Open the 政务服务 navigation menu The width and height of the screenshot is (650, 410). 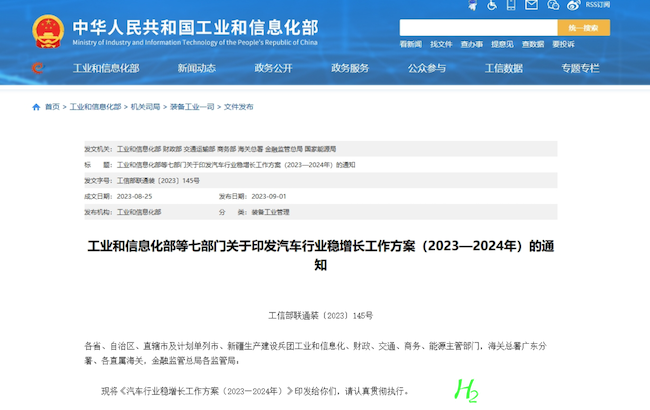(350, 68)
